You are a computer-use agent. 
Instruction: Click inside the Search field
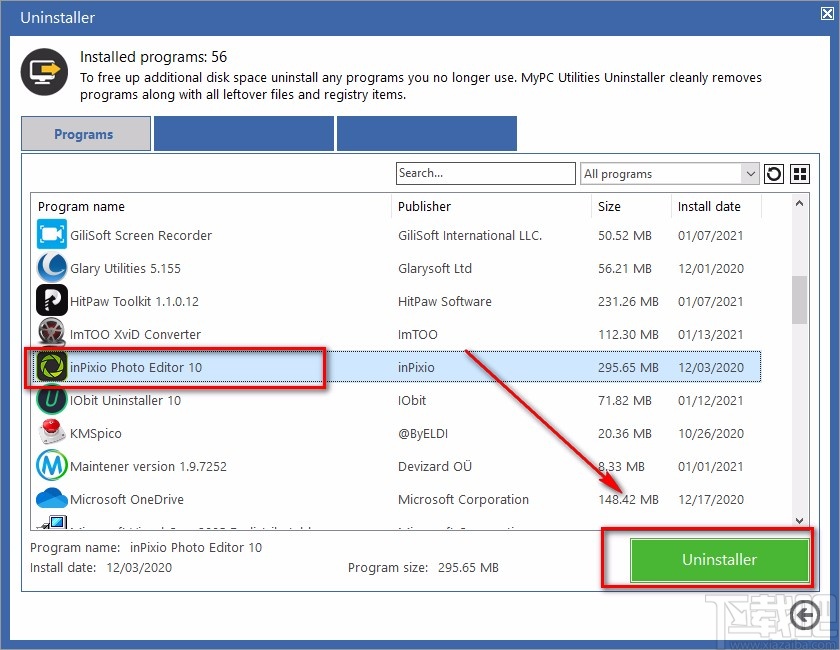click(x=486, y=174)
